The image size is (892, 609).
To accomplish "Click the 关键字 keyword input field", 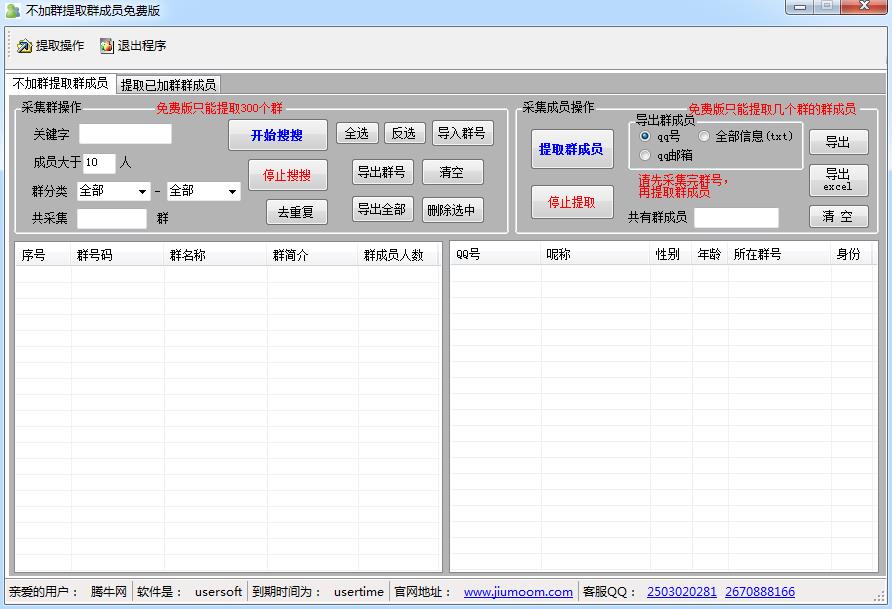I will [x=125, y=134].
